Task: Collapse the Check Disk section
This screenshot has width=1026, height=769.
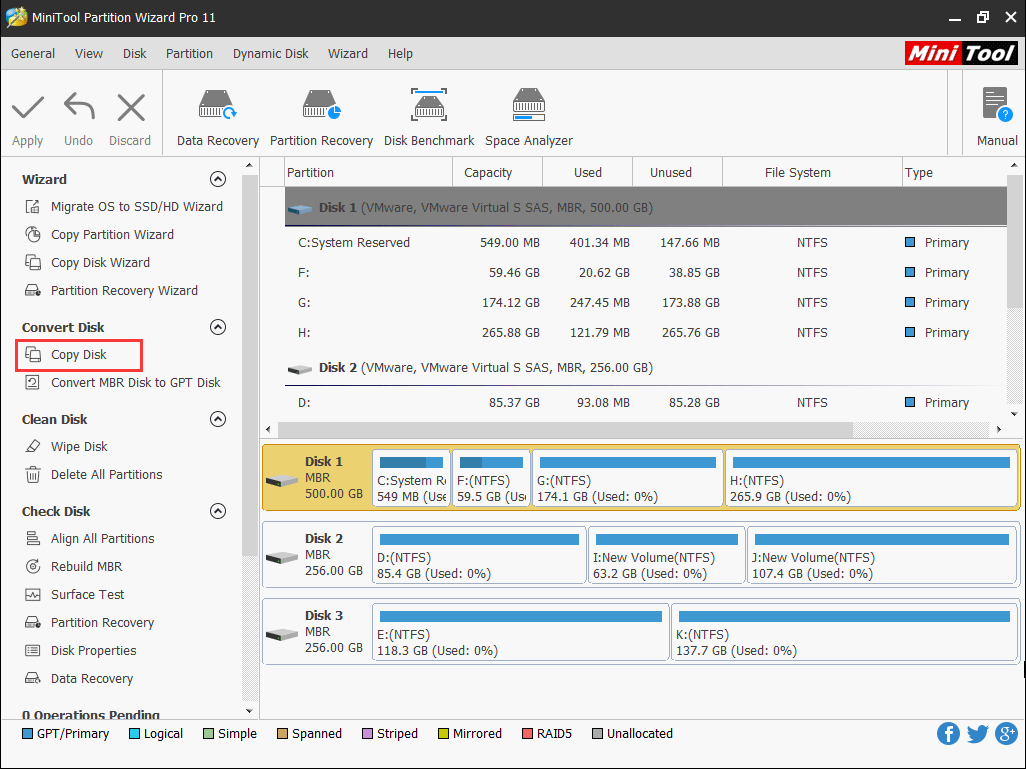Action: point(217,512)
